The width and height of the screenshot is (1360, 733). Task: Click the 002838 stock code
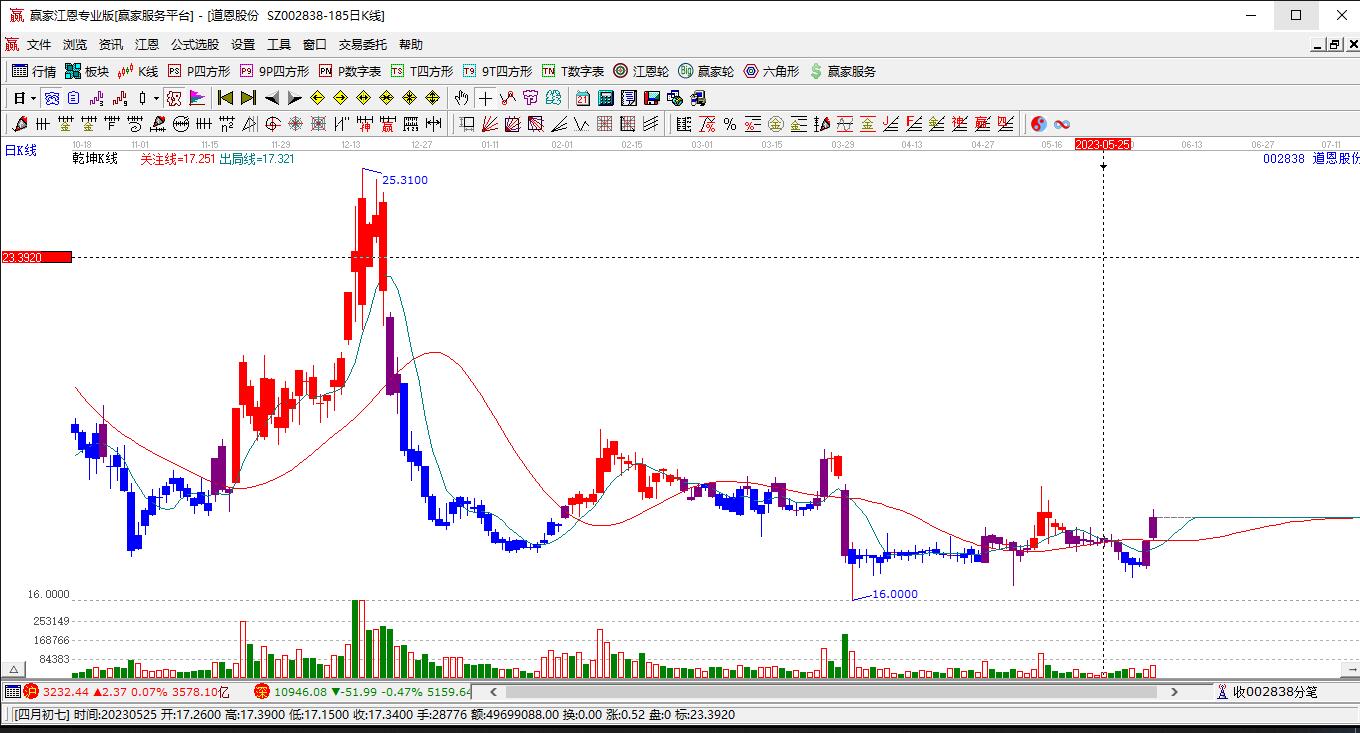tap(1283, 158)
